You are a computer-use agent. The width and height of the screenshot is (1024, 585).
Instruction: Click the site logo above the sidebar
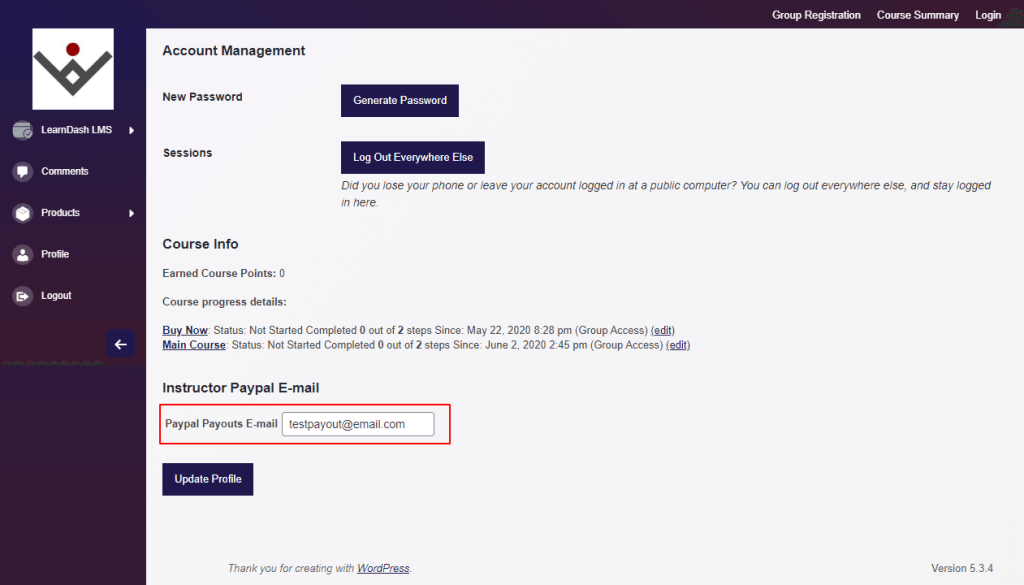click(72, 68)
